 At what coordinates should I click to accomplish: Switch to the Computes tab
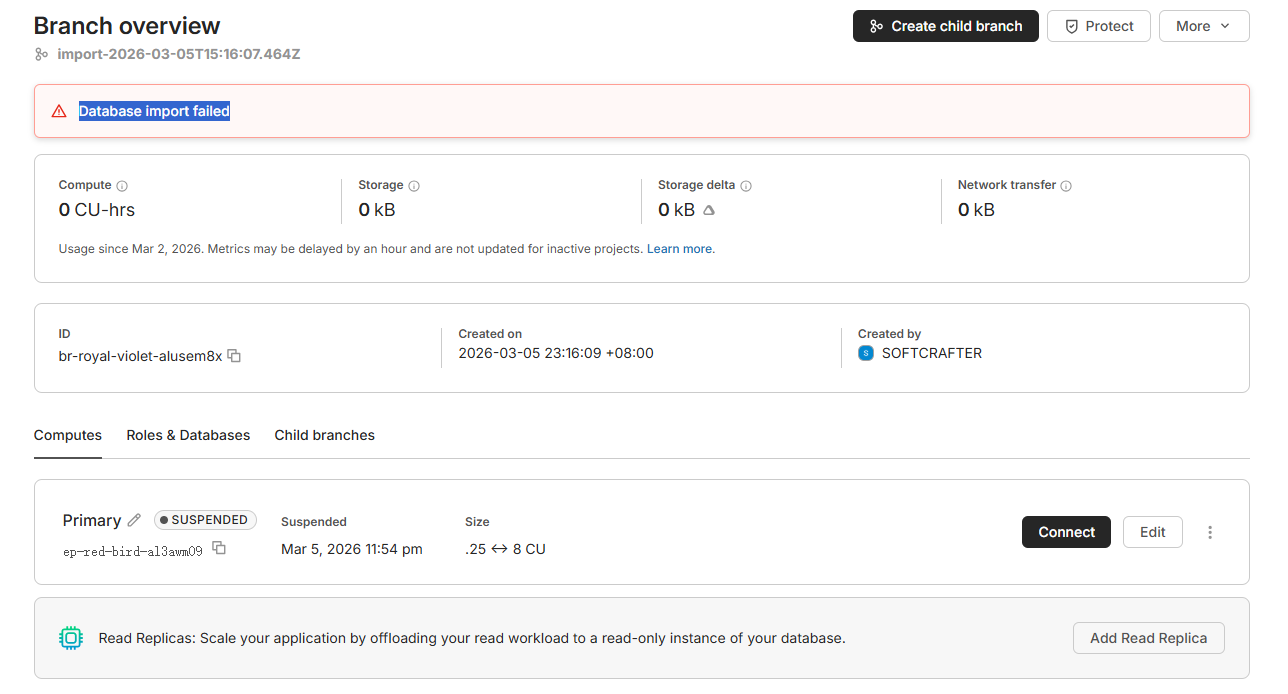[x=68, y=435]
